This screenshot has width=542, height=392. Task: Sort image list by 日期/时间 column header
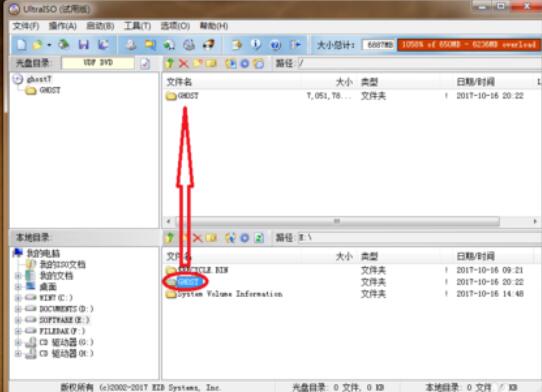475,82
